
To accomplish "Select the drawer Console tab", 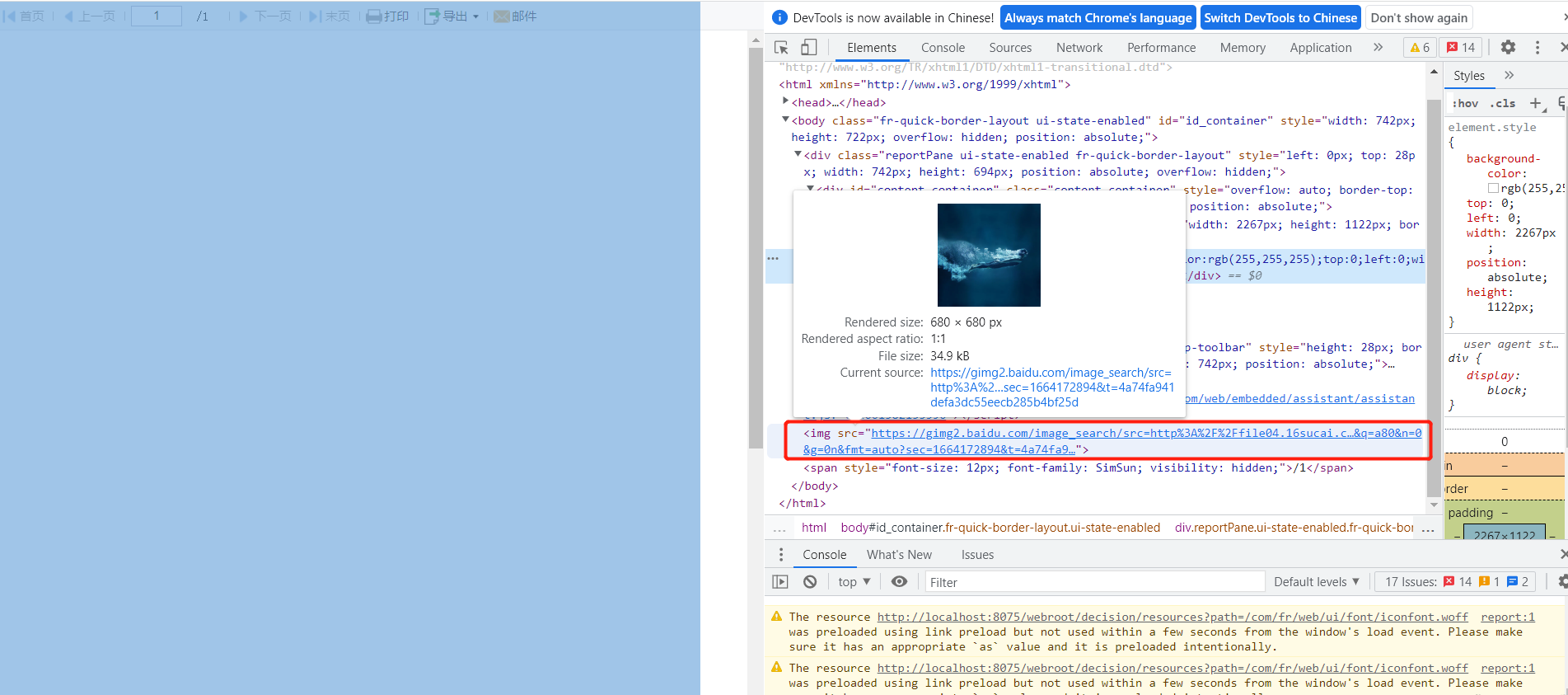I will 824,555.
